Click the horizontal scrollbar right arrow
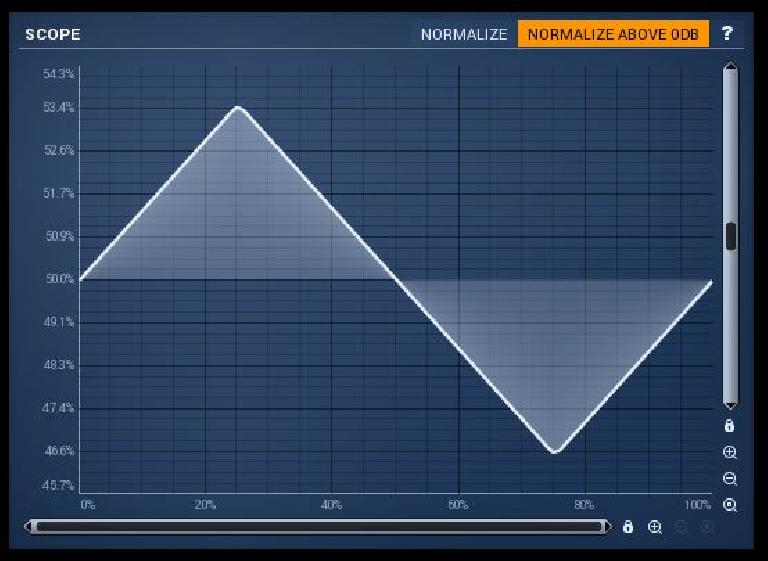Image resolution: width=768 pixels, height=561 pixels. (x=607, y=527)
